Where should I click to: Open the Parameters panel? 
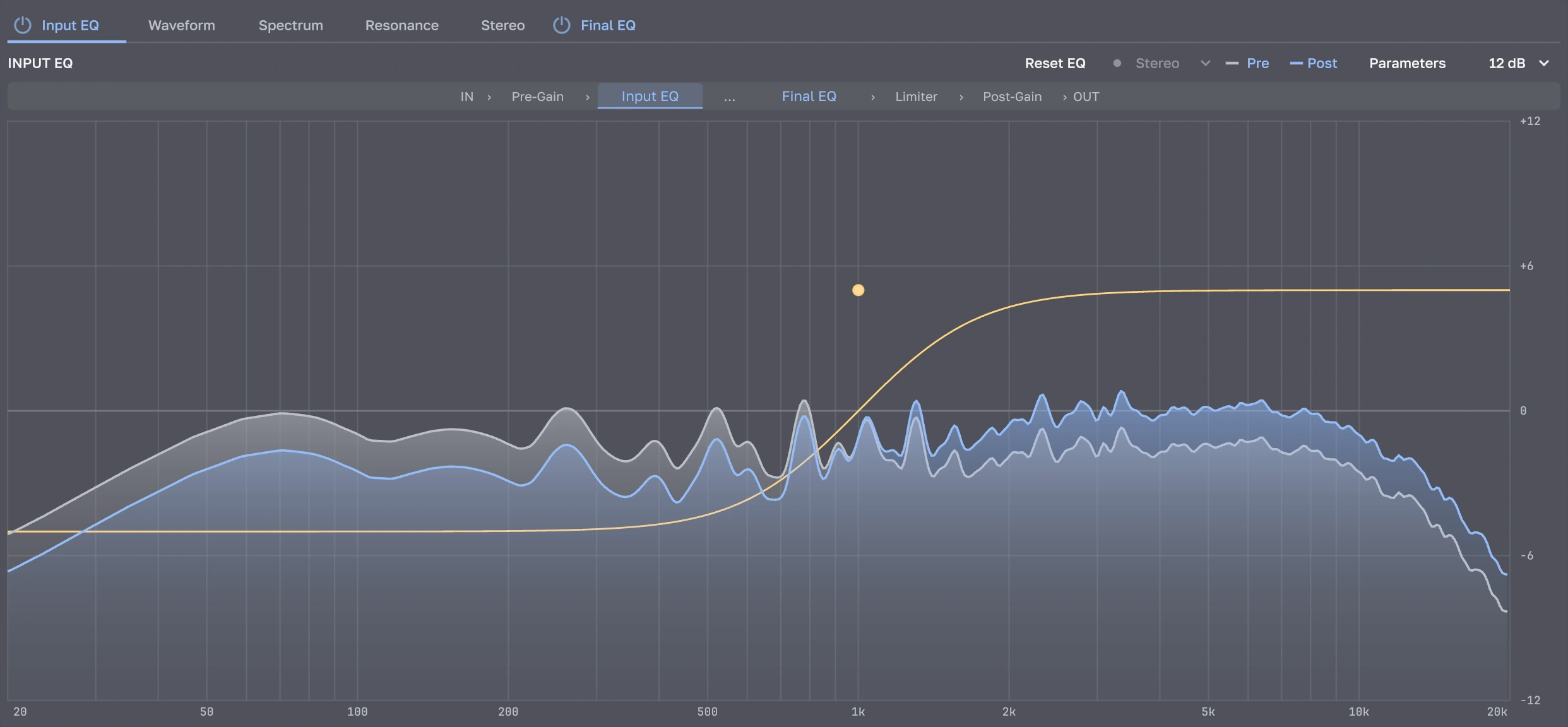1408,63
